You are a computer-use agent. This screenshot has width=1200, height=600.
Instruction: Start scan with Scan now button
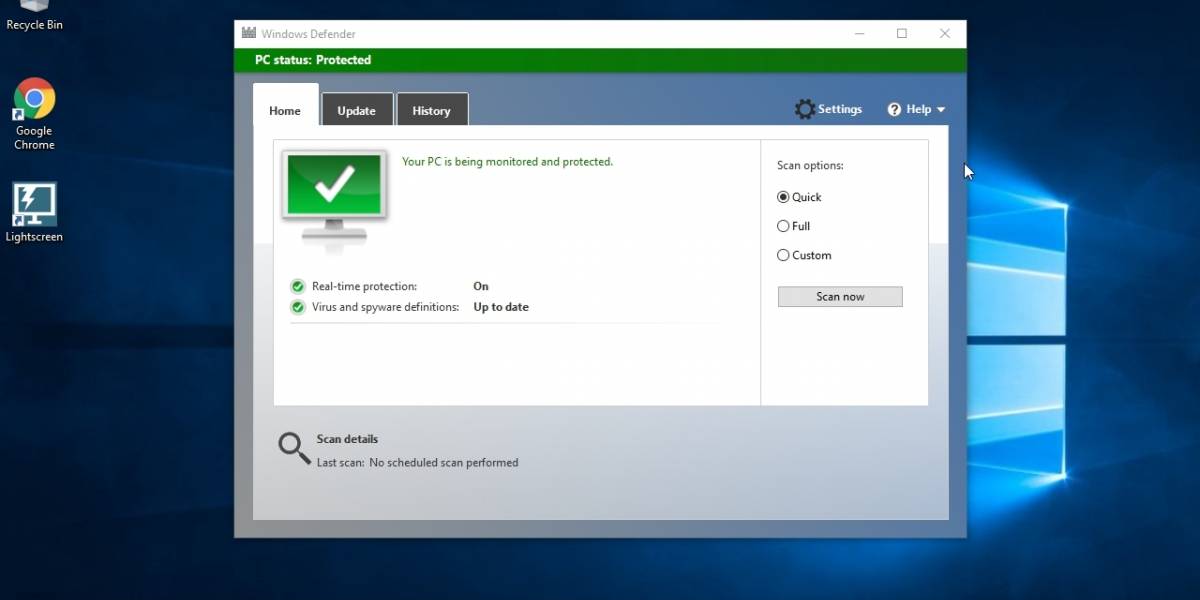tap(840, 297)
